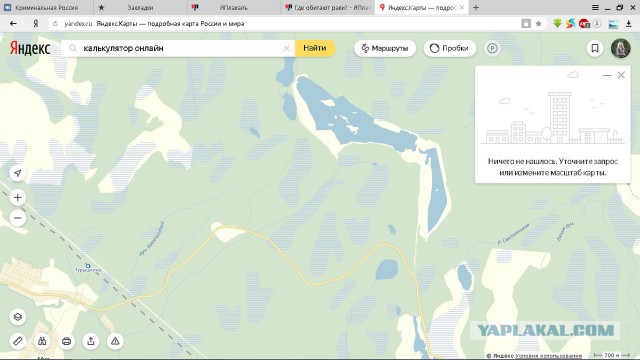Report a map error with the warning icon
The height and width of the screenshot is (360, 640).
pos(115,341)
